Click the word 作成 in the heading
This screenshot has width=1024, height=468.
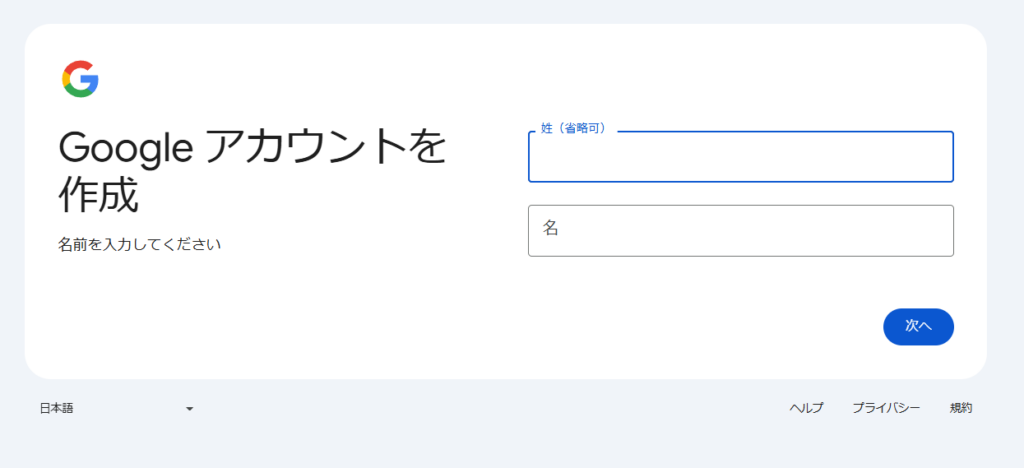coord(99,195)
